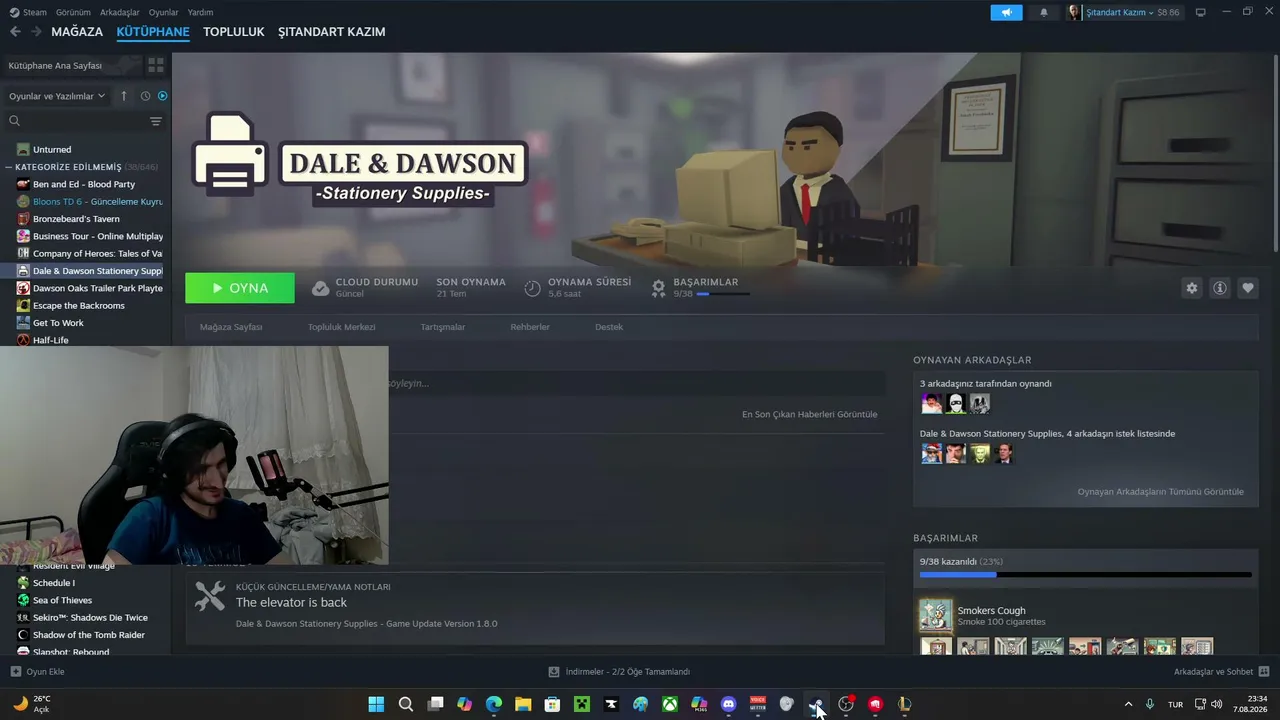Screen dimensions: 1280x720
Task: Open the Görünüm menu
Action: 73,12
